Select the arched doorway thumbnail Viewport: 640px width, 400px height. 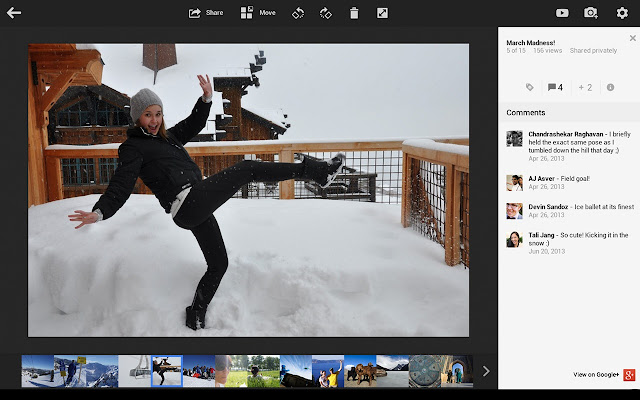[x=457, y=371]
